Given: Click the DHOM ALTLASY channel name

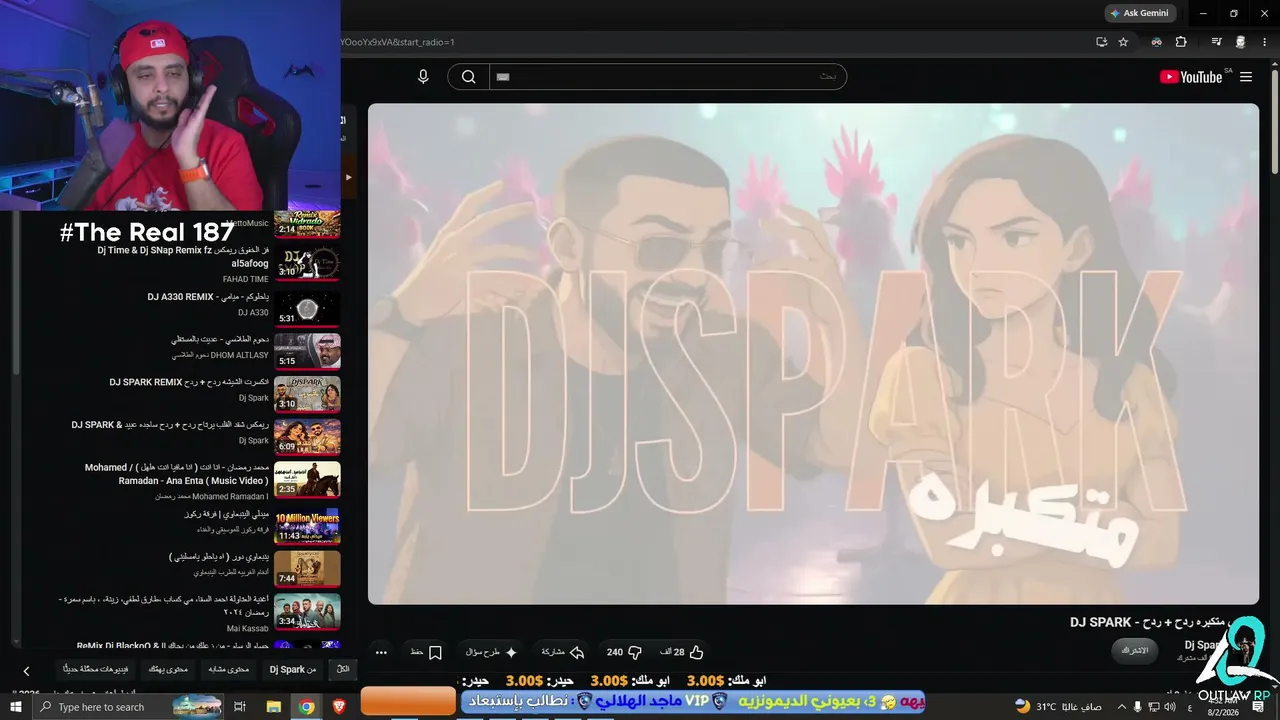Looking at the screenshot, I should (220, 355).
